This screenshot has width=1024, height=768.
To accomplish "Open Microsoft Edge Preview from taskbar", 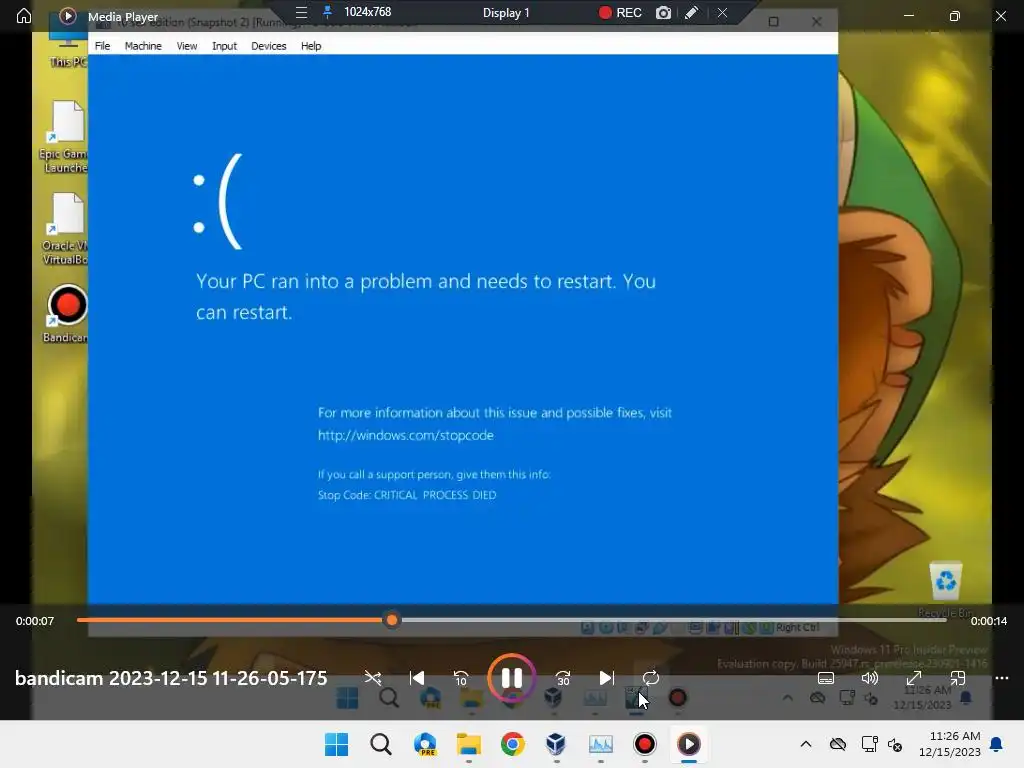I will (425, 744).
